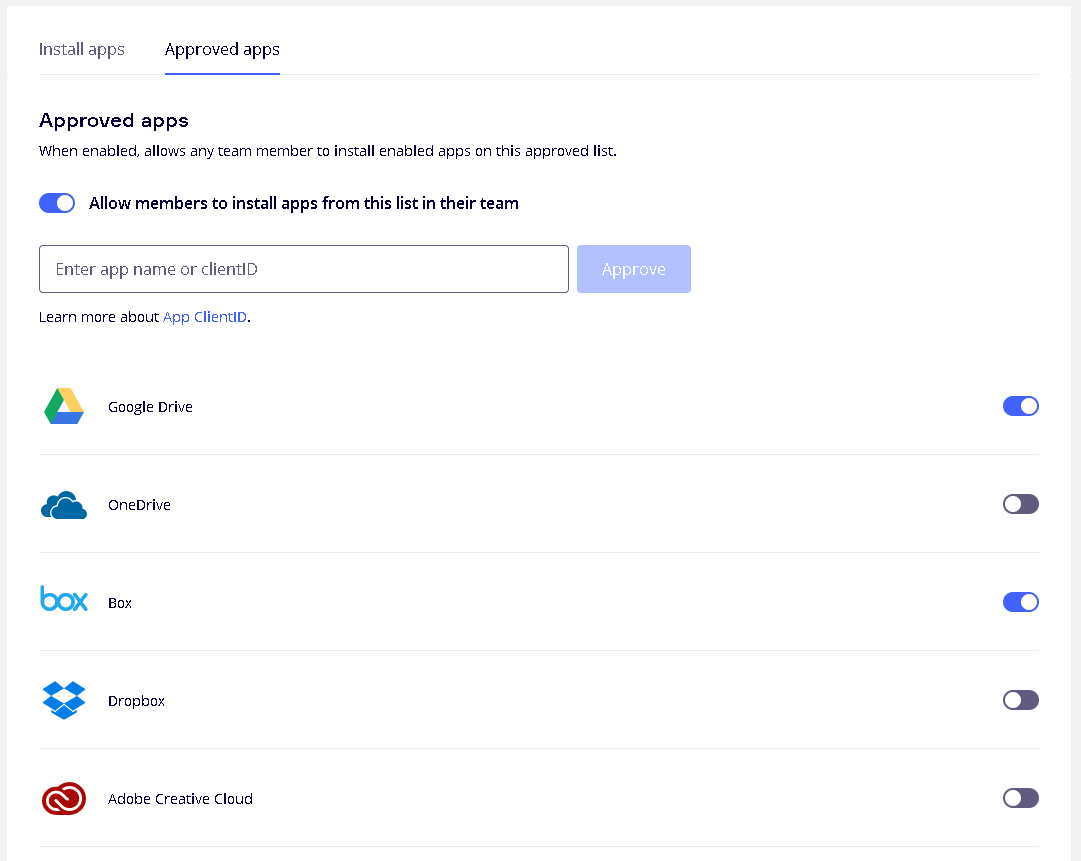Turn off the Box app toggle

[x=1020, y=602]
